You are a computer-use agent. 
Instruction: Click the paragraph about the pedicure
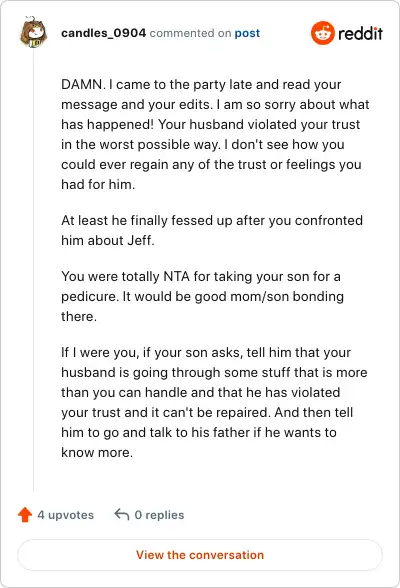202,296
